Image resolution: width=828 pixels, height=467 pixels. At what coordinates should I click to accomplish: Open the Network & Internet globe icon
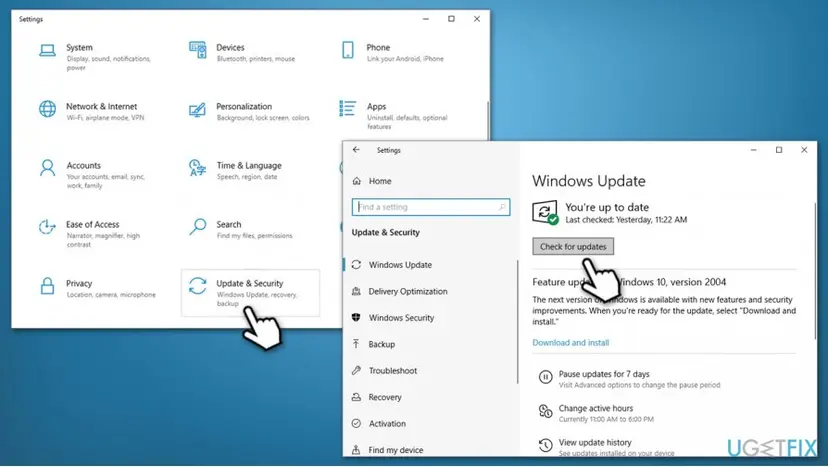click(47, 109)
